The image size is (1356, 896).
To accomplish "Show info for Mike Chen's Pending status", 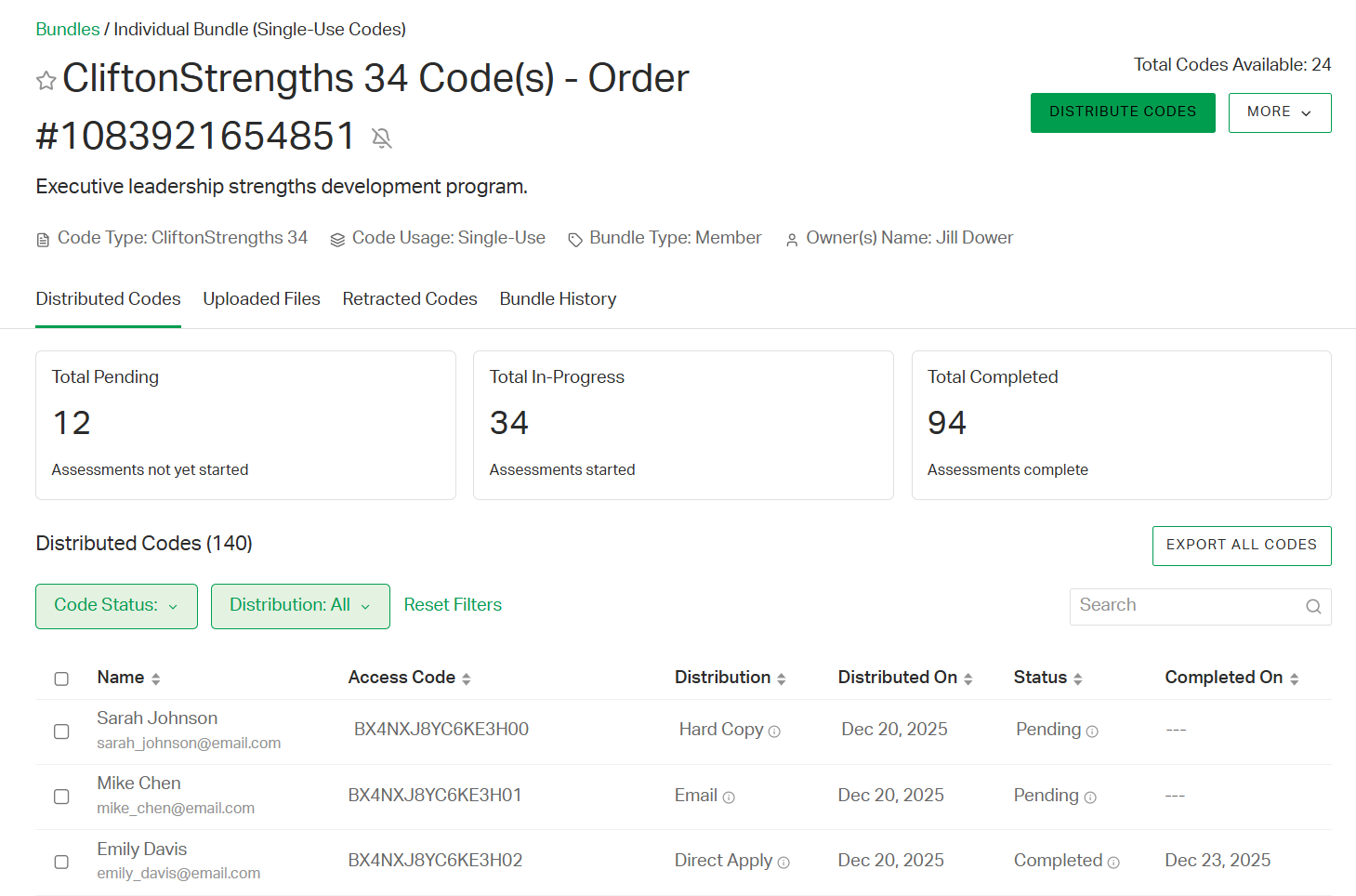I will click(x=1090, y=797).
